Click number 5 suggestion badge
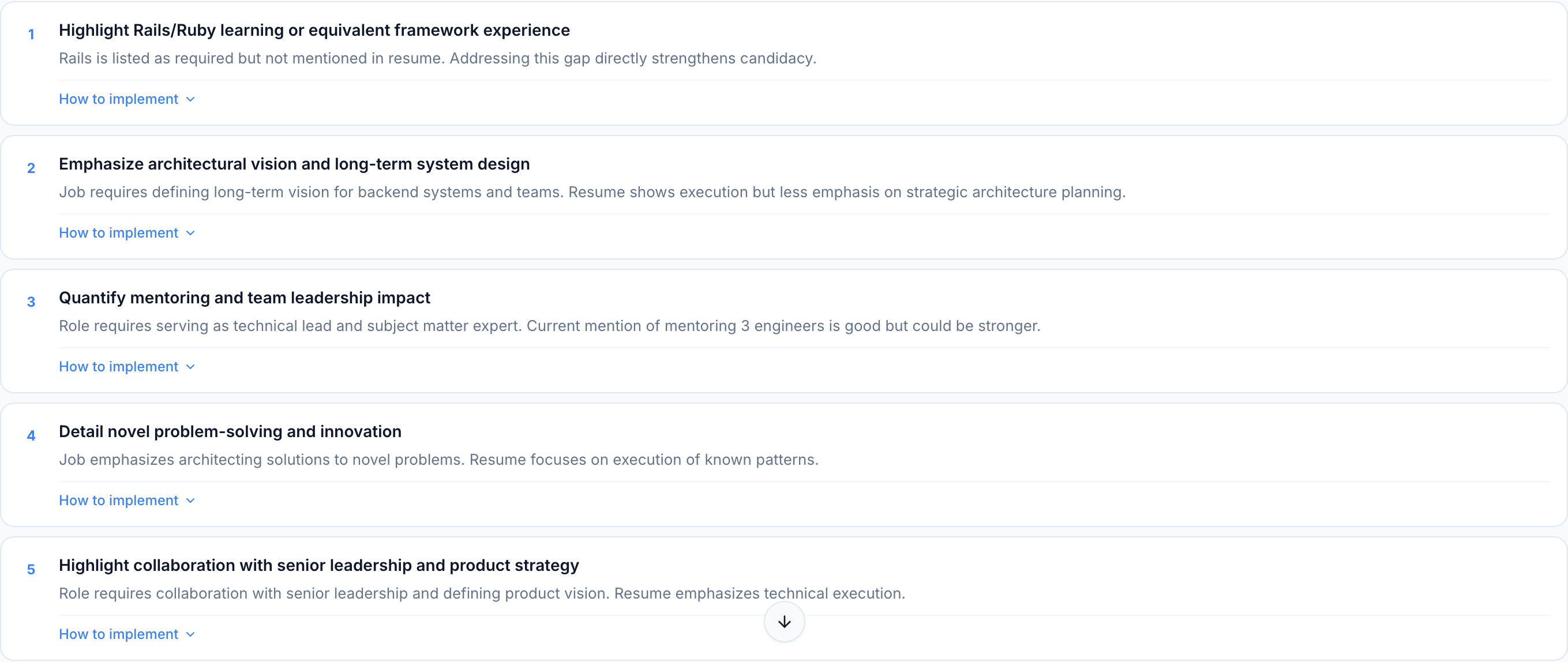Screen dimensions: 1568x662 pos(31,570)
